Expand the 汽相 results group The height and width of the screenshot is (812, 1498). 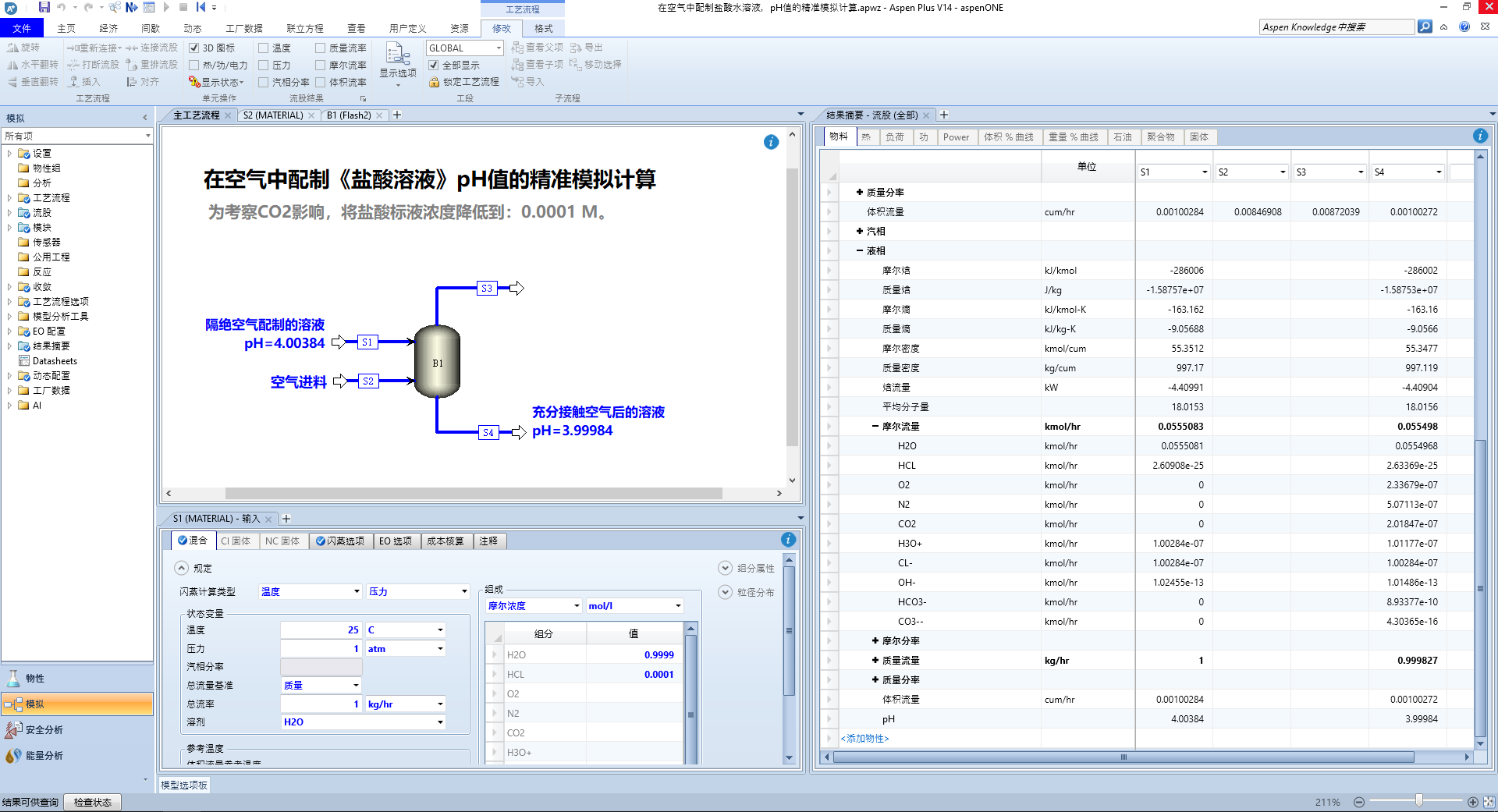pos(860,231)
